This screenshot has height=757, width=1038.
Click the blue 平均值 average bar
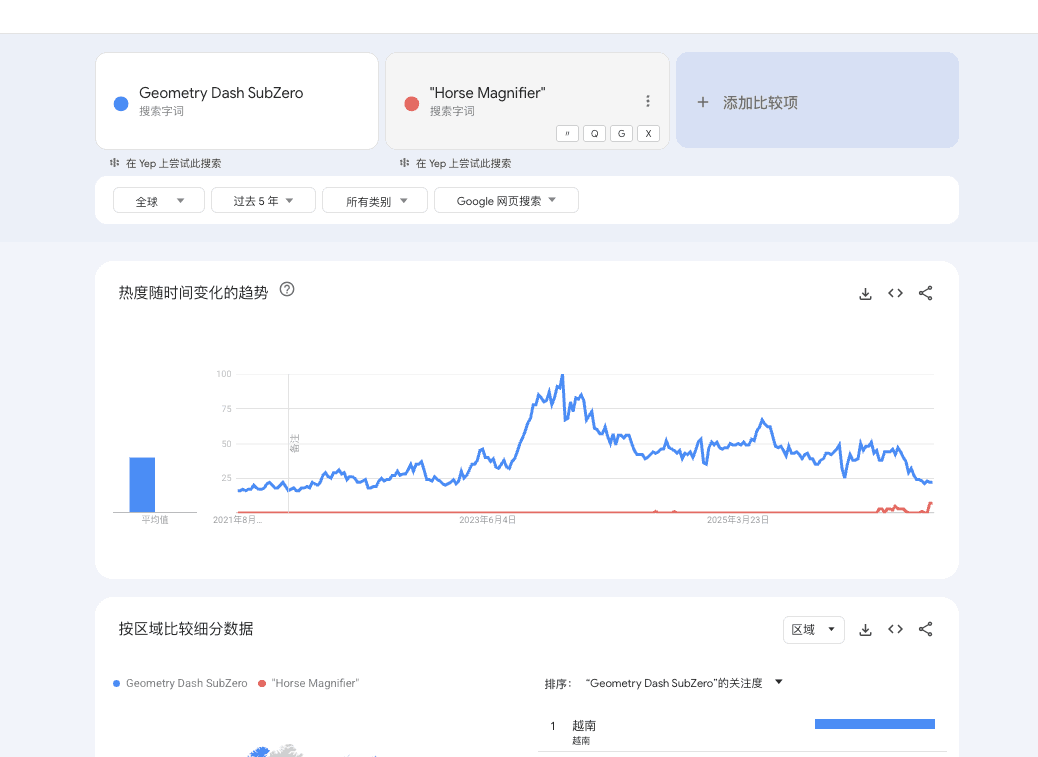142,484
